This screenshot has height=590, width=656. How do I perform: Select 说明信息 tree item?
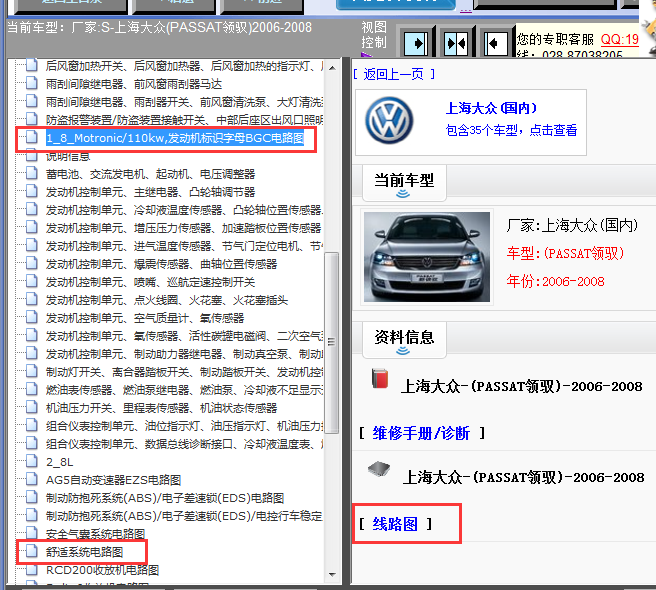[x=68, y=157]
